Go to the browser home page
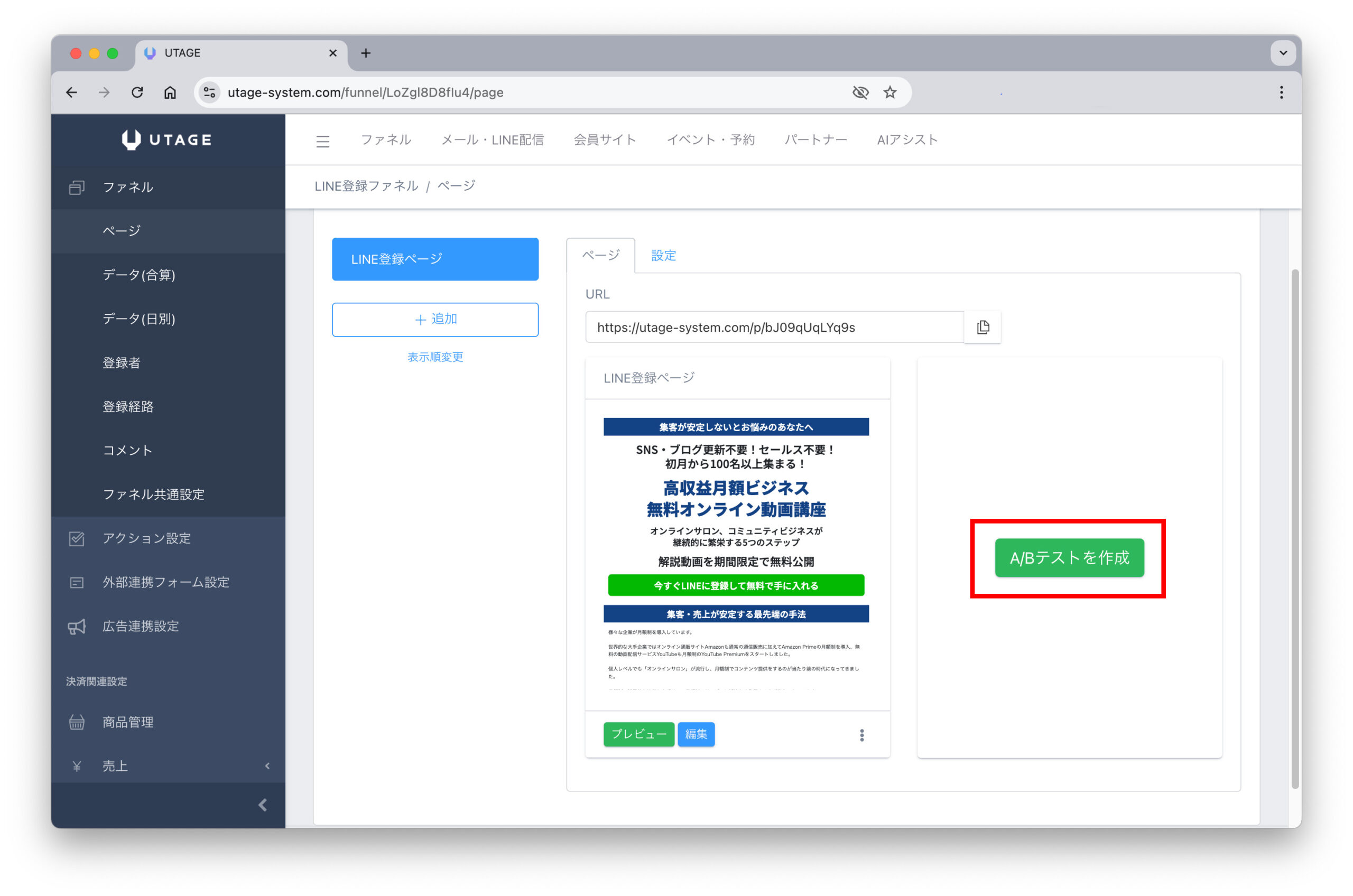The image size is (1353, 896). (170, 92)
